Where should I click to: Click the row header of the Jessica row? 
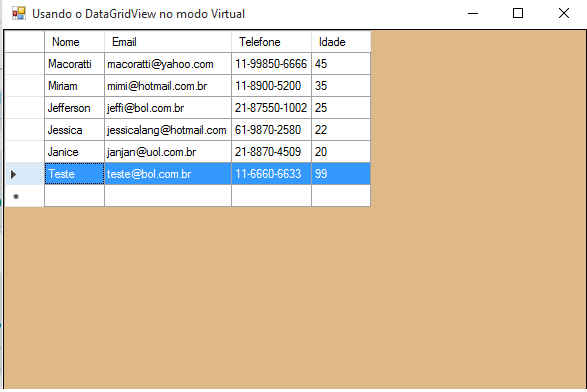click(25, 130)
